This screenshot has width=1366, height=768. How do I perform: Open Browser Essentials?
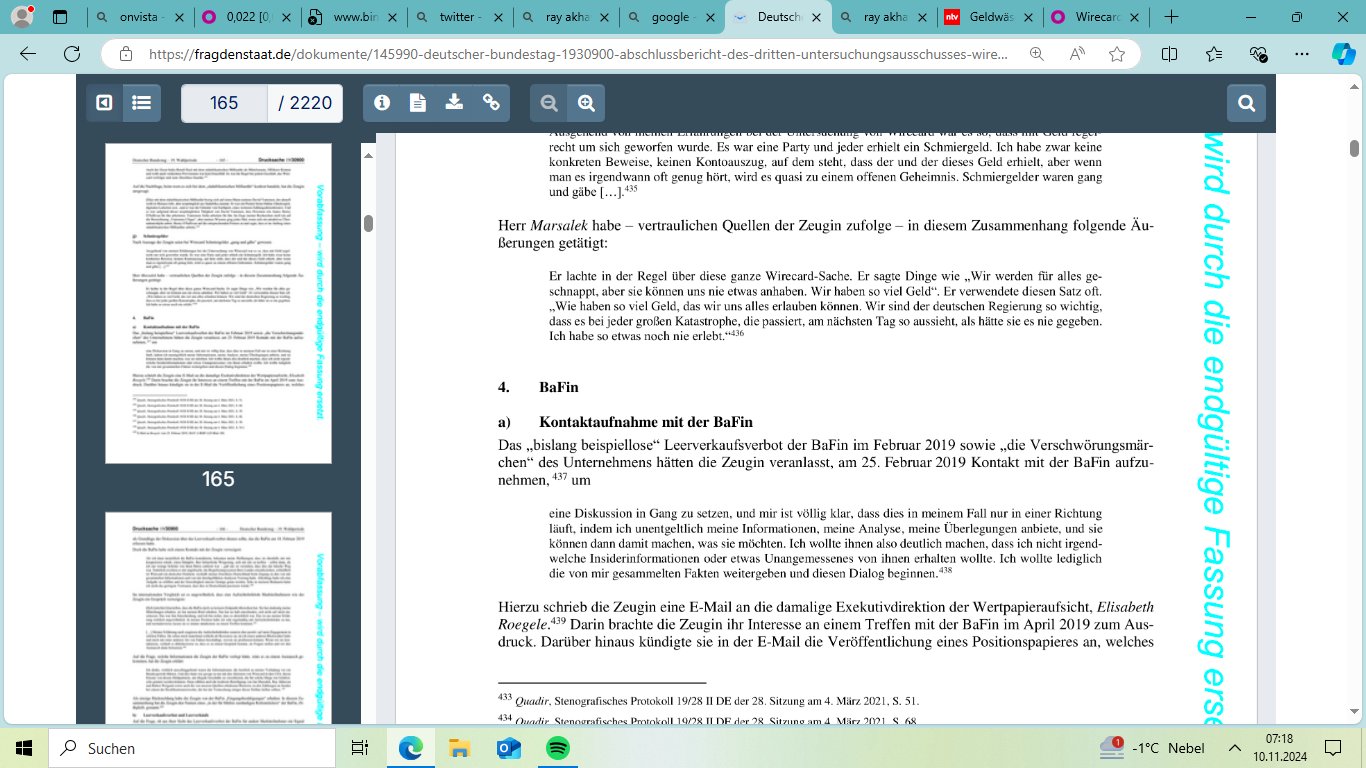click(x=1257, y=54)
